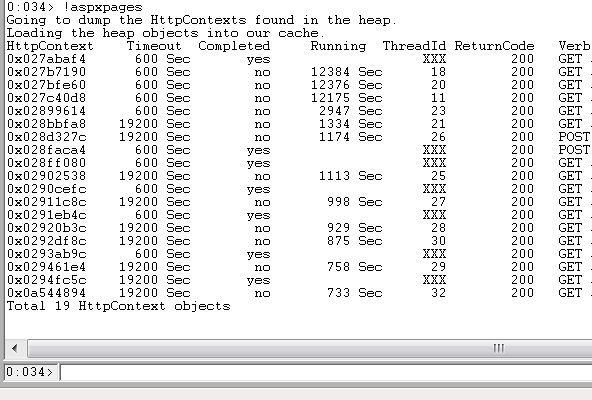Viewport: 592px width, 400px height.
Task: Click HttpContext address 0x028d327c
Action: pyautogui.click(x=46, y=137)
